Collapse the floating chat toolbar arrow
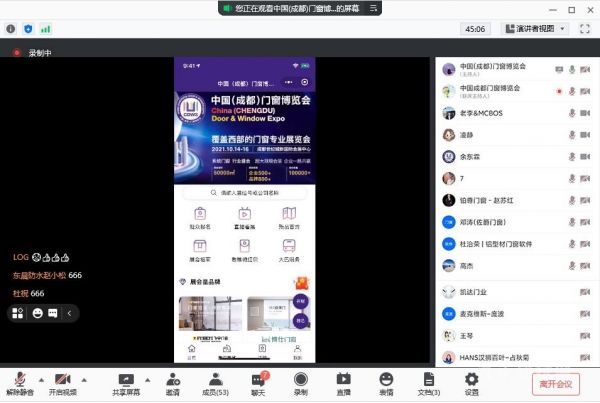This screenshot has height=403, width=600. pyautogui.click(x=69, y=313)
